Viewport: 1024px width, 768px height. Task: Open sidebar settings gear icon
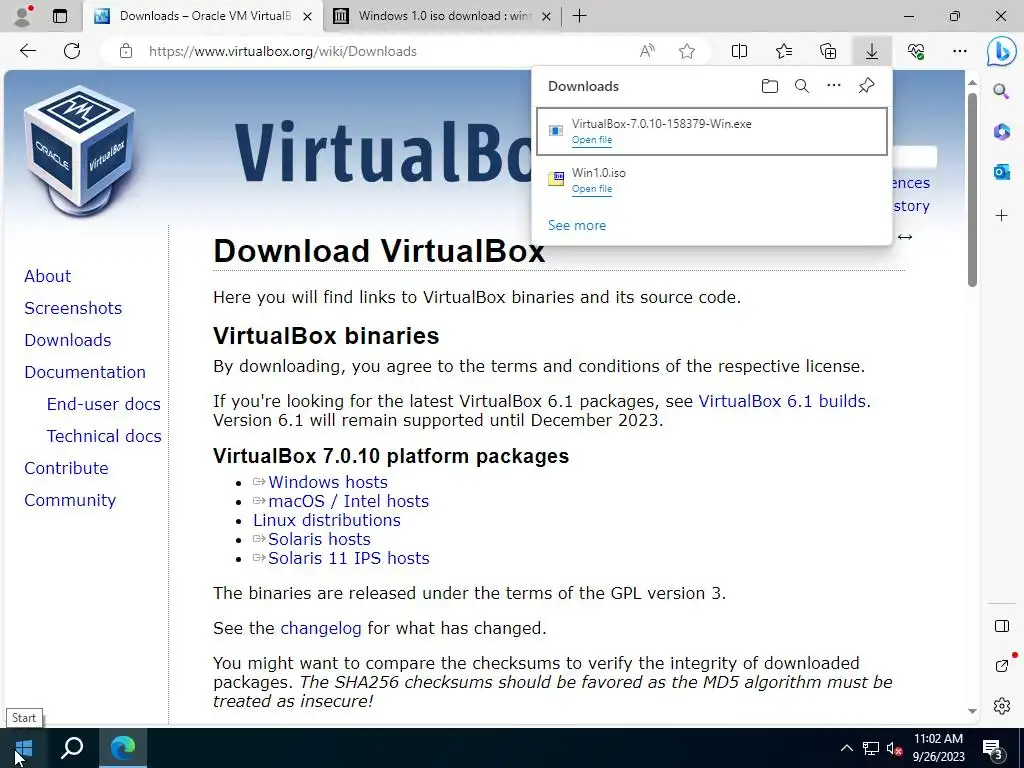[1002, 706]
